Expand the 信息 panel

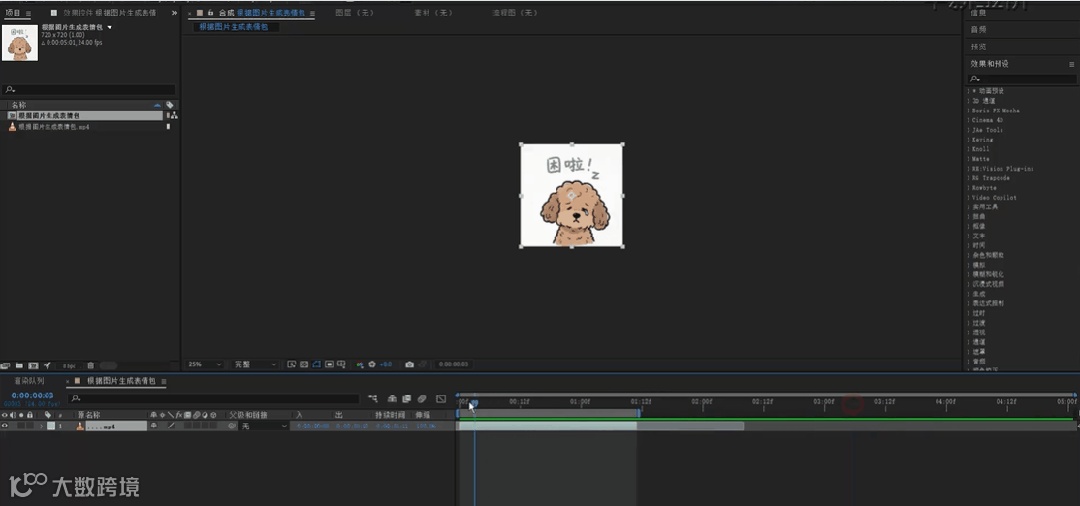(x=978, y=13)
